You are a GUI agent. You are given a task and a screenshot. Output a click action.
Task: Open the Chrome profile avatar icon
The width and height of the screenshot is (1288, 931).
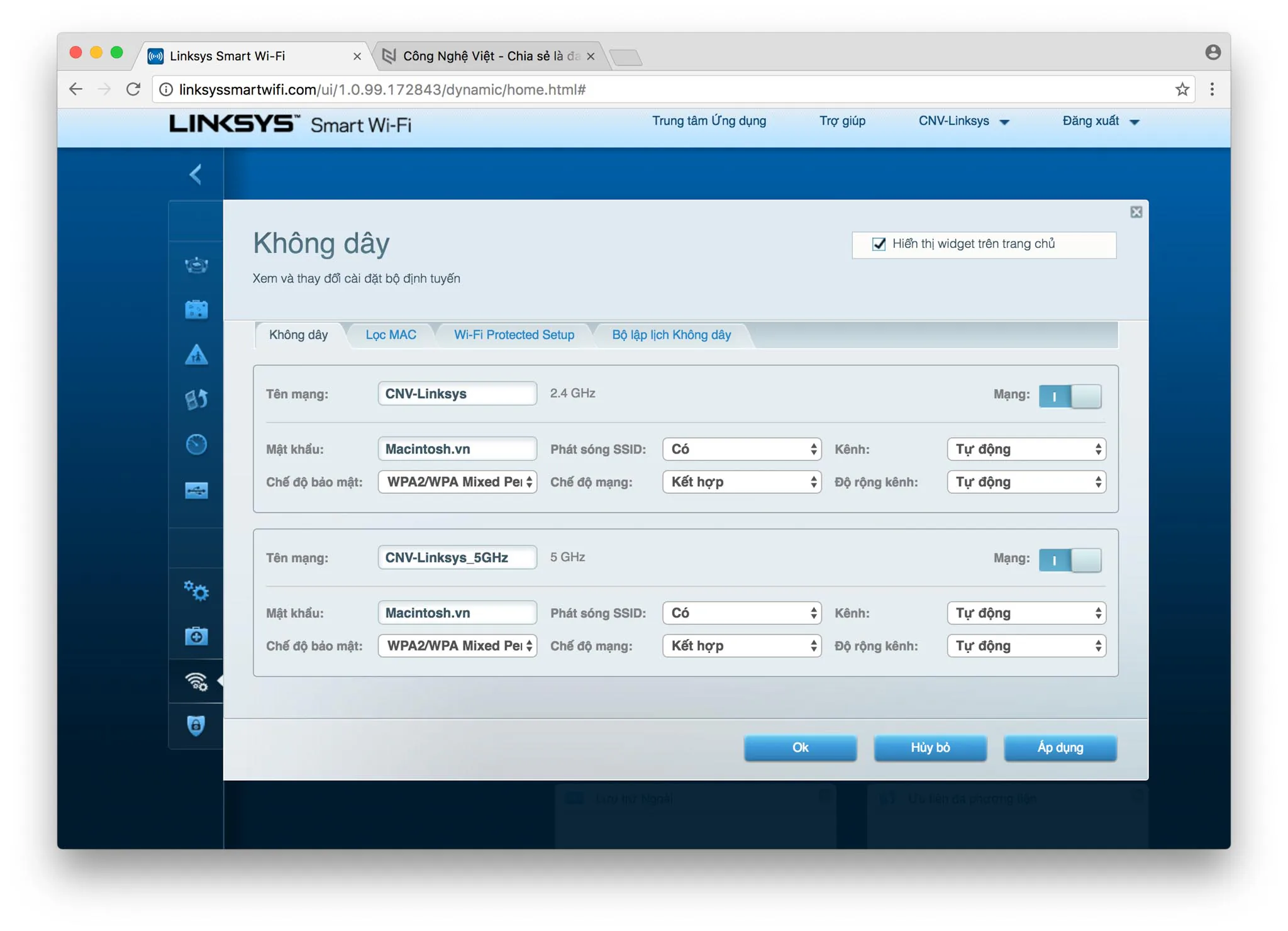(1213, 52)
